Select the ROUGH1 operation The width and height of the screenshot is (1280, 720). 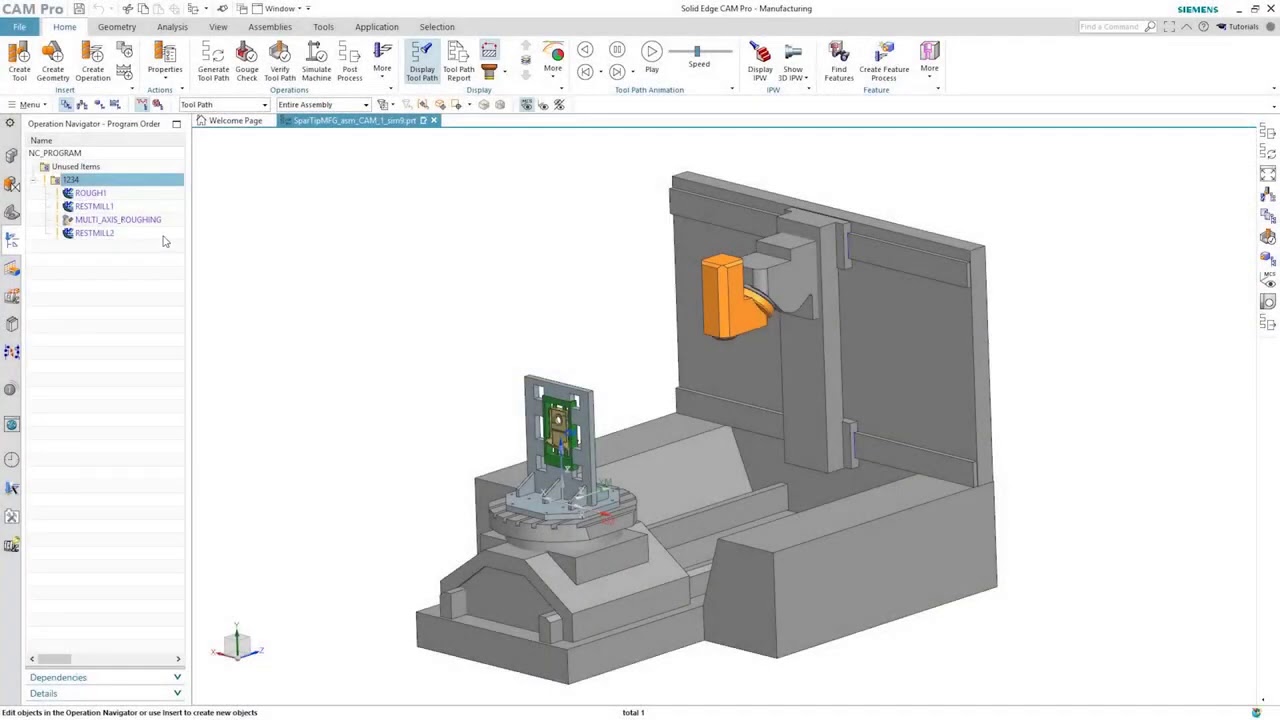click(x=90, y=193)
